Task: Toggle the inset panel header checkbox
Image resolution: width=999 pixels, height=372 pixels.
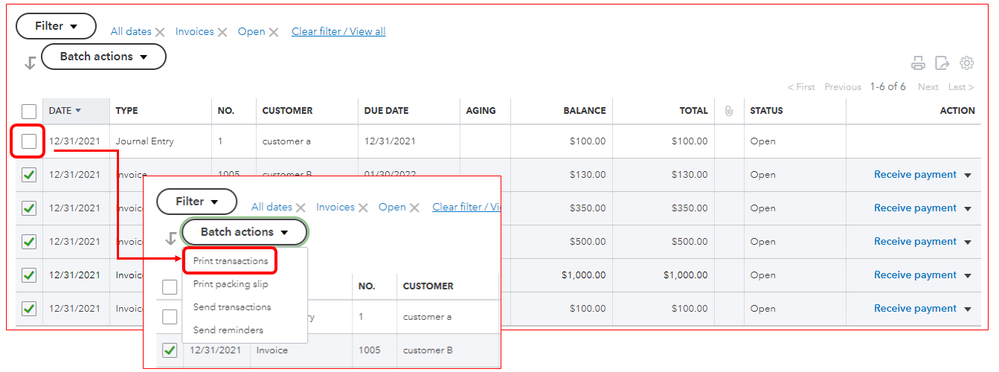Action: coord(169,287)
